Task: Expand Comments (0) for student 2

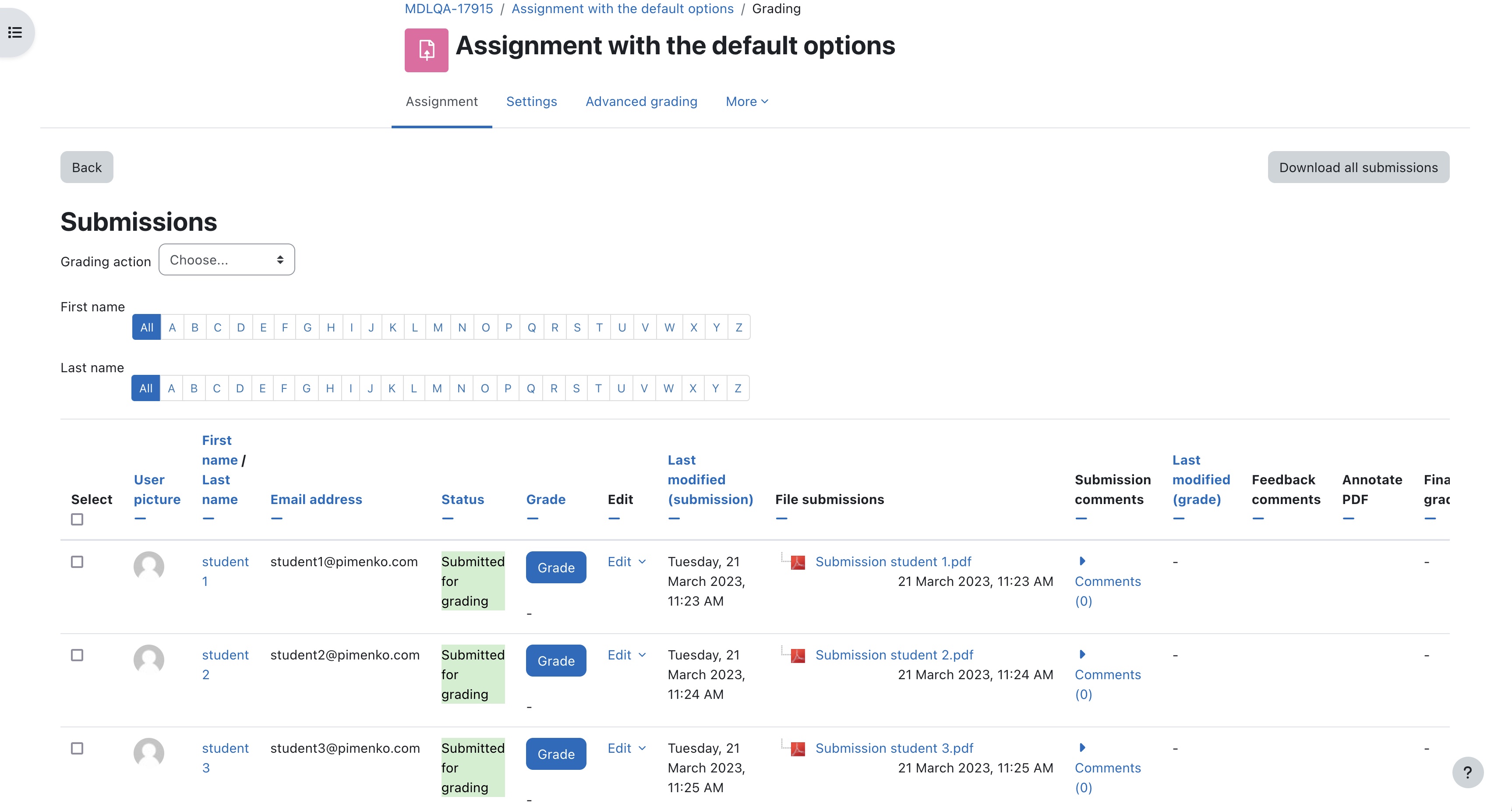Action: 1107,674
